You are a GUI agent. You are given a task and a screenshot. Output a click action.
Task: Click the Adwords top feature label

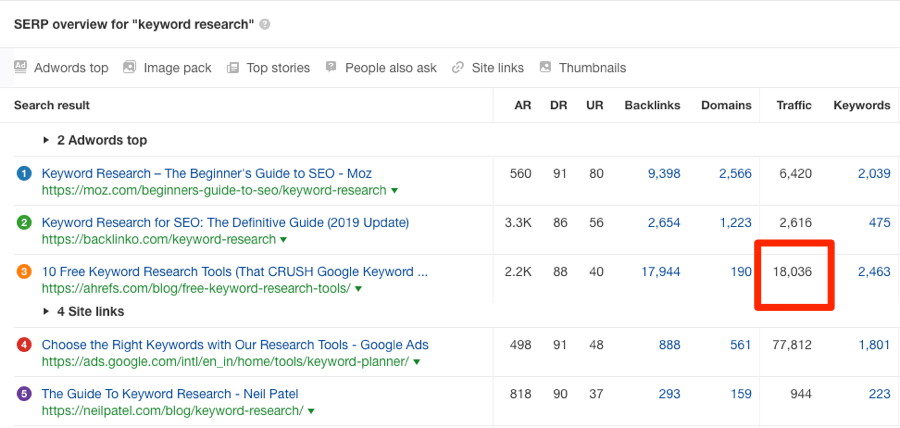71,68
